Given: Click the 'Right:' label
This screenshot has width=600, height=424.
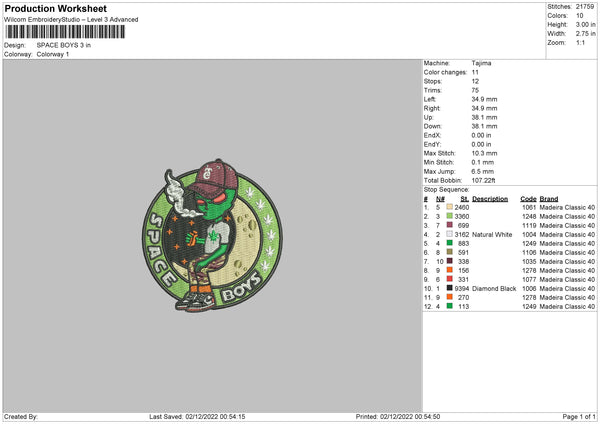Looking at the screenshot, I should [432, 108].
